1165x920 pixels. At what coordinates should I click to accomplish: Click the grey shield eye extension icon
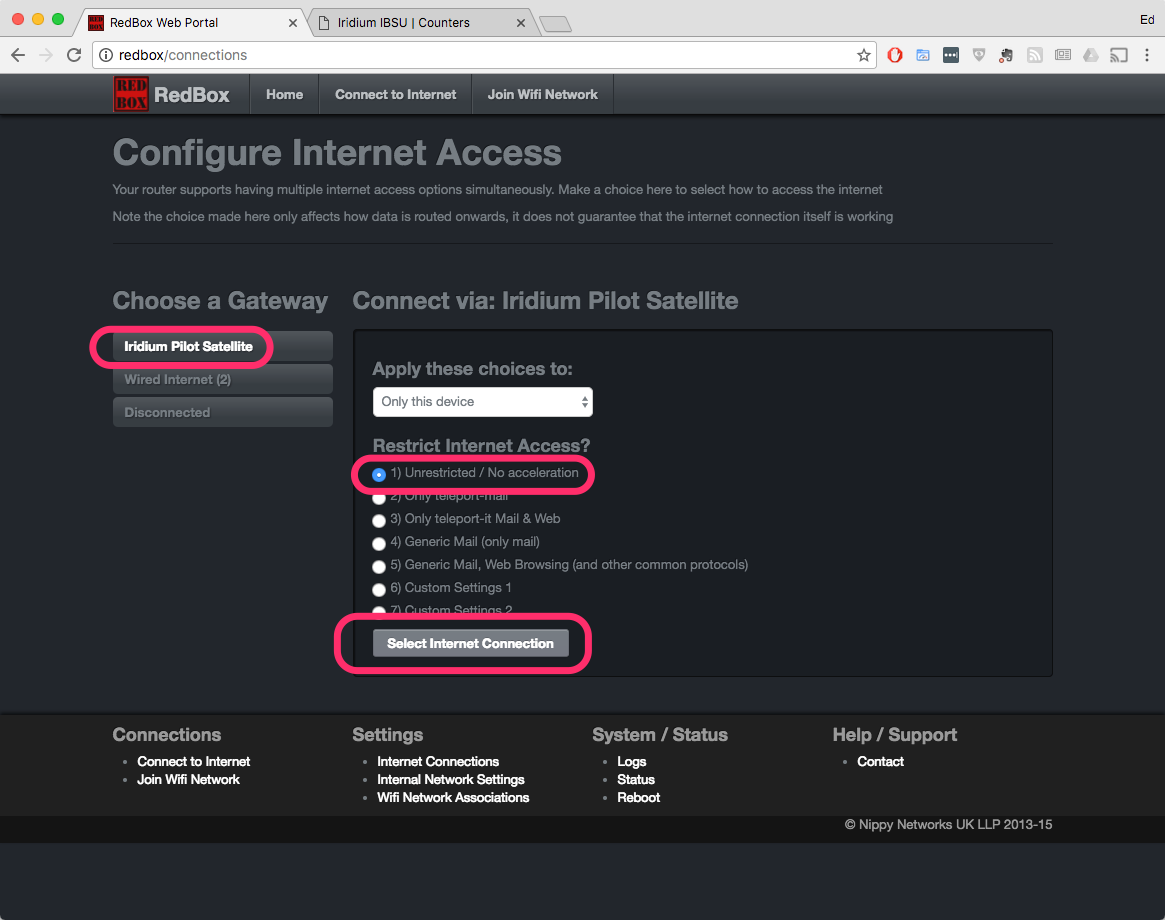[979, 55]
